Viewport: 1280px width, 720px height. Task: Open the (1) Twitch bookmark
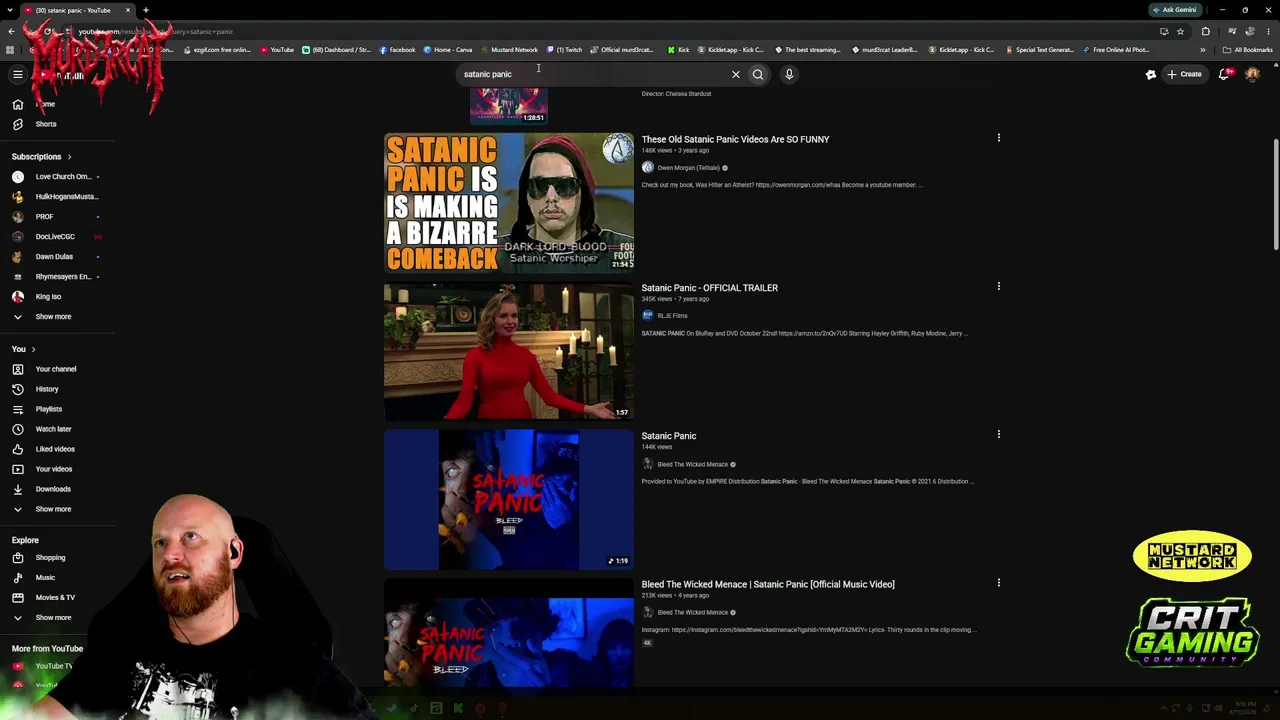pos(564,50)
